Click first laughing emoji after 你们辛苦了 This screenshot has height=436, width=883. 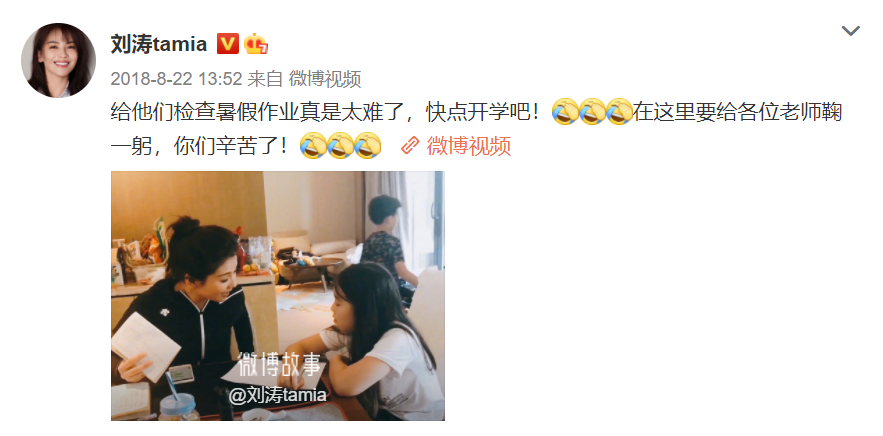click(x=313, y=145)
